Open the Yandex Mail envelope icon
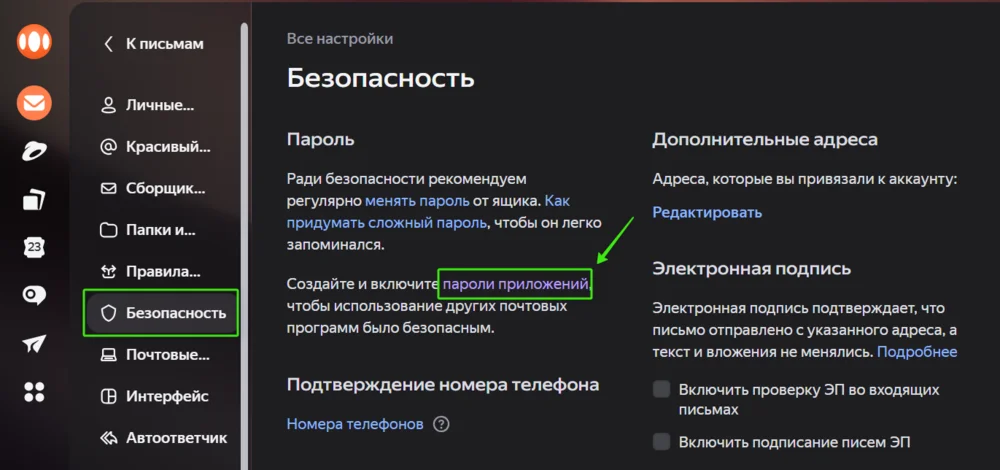The width and height of the screenshot is (1000, 470). tap(34, 103)
